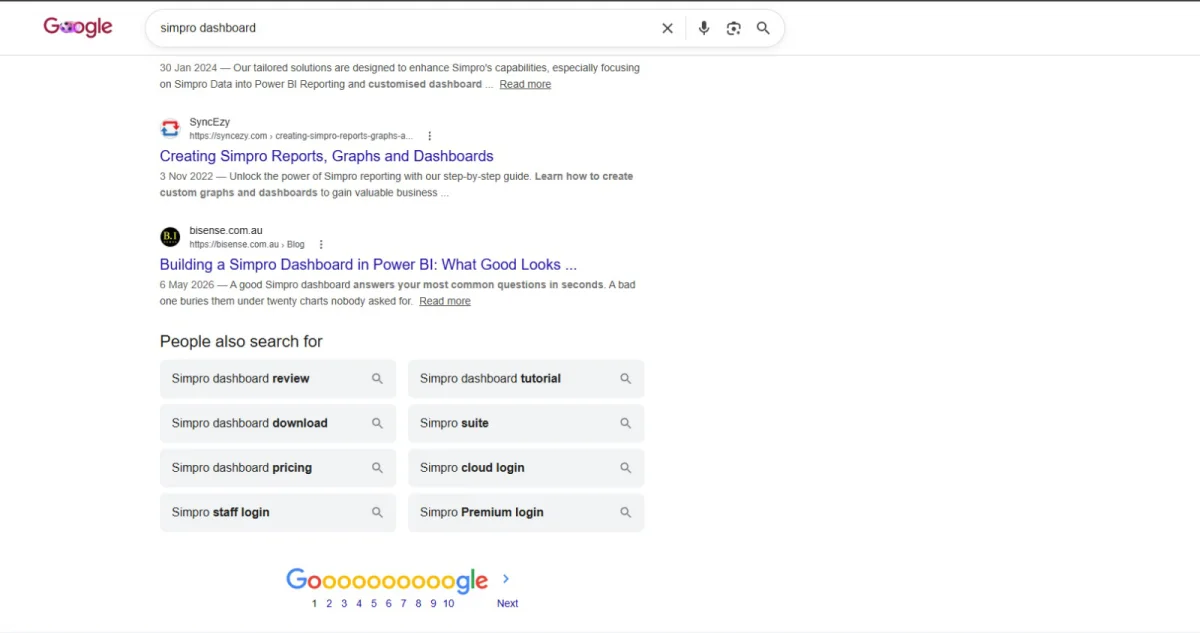Search for Simpro cloud login
Image resolution: width=1200 pixels, height=633 pixels.
tap(526, 468)
